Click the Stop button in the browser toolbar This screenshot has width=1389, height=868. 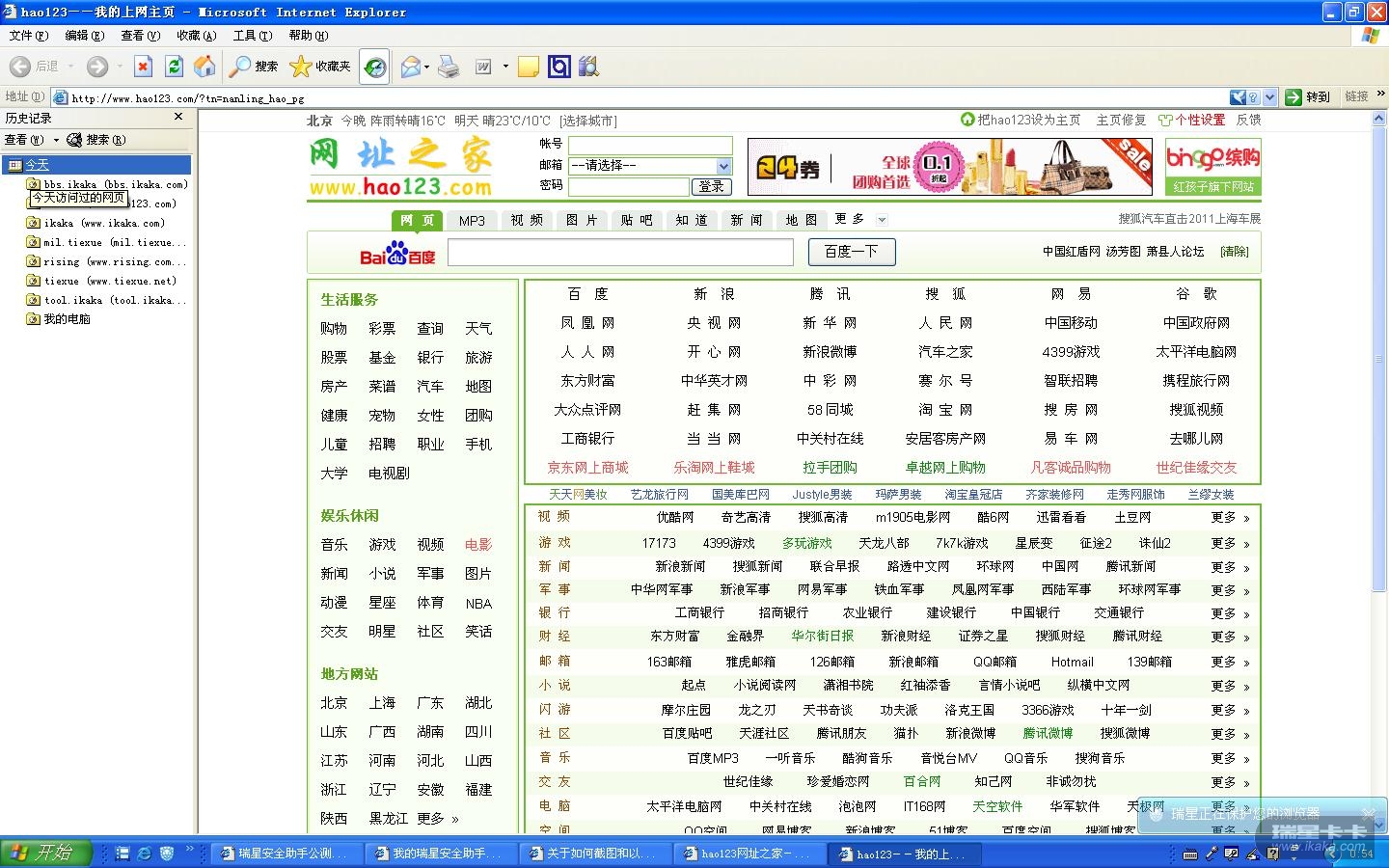tap(143, 67)
